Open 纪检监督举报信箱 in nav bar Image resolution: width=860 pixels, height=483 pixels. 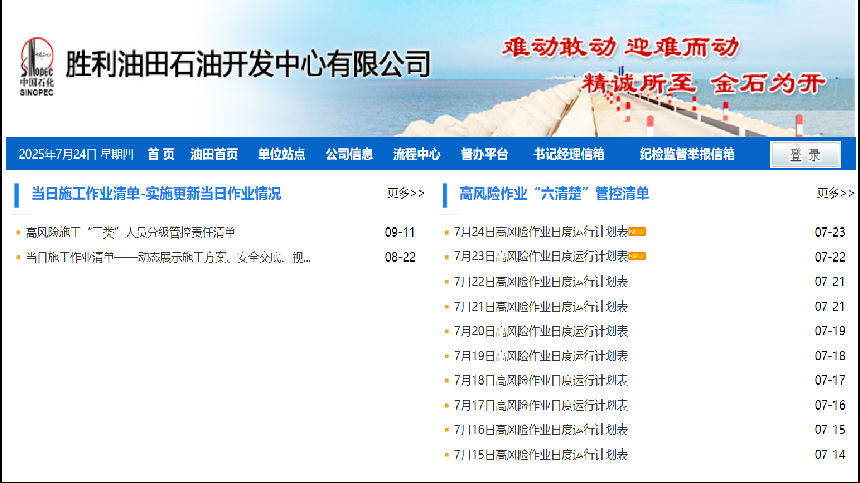click(x=687, y=154)
